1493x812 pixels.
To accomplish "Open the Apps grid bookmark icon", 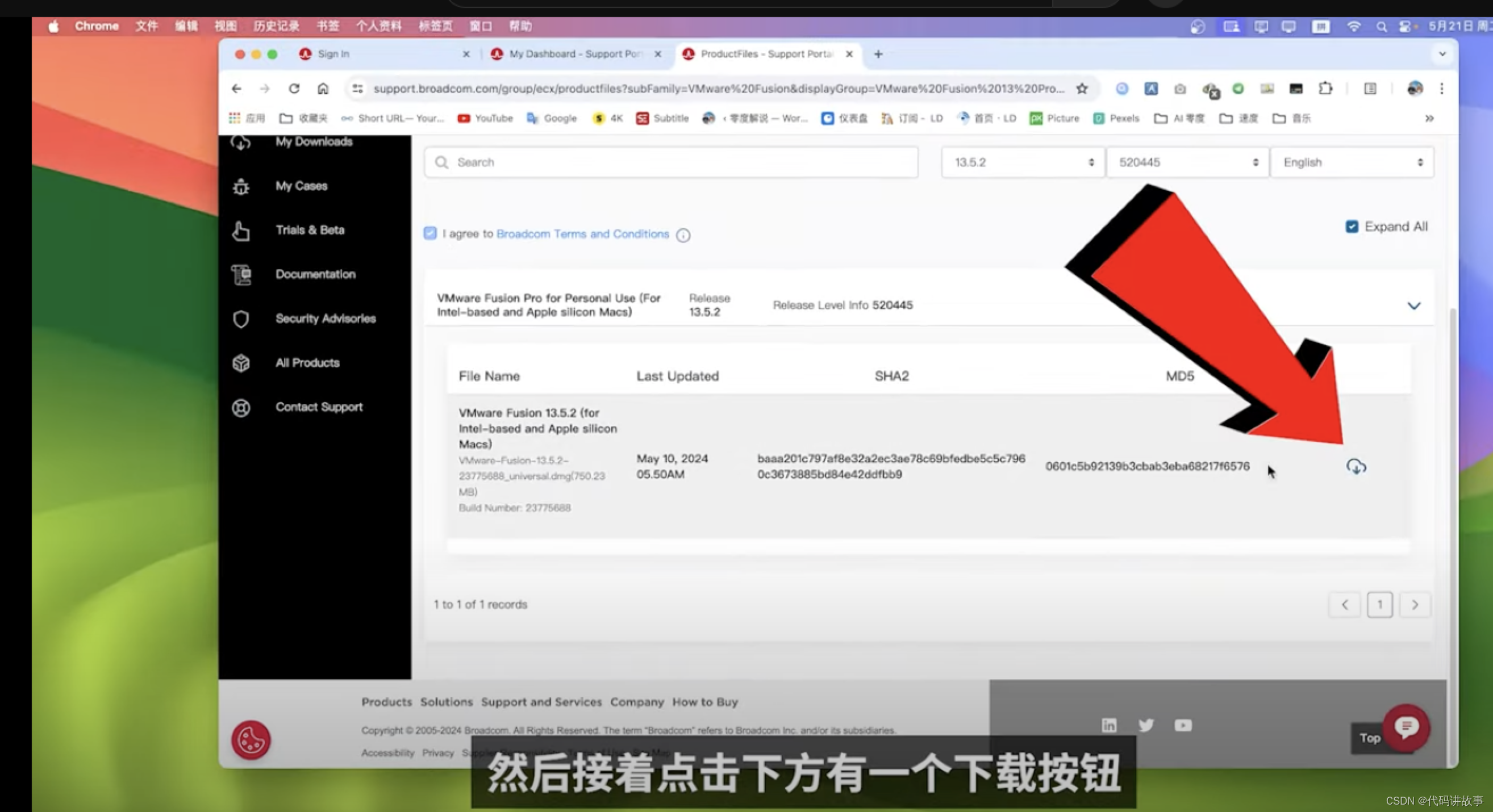I will click(234, 118).
